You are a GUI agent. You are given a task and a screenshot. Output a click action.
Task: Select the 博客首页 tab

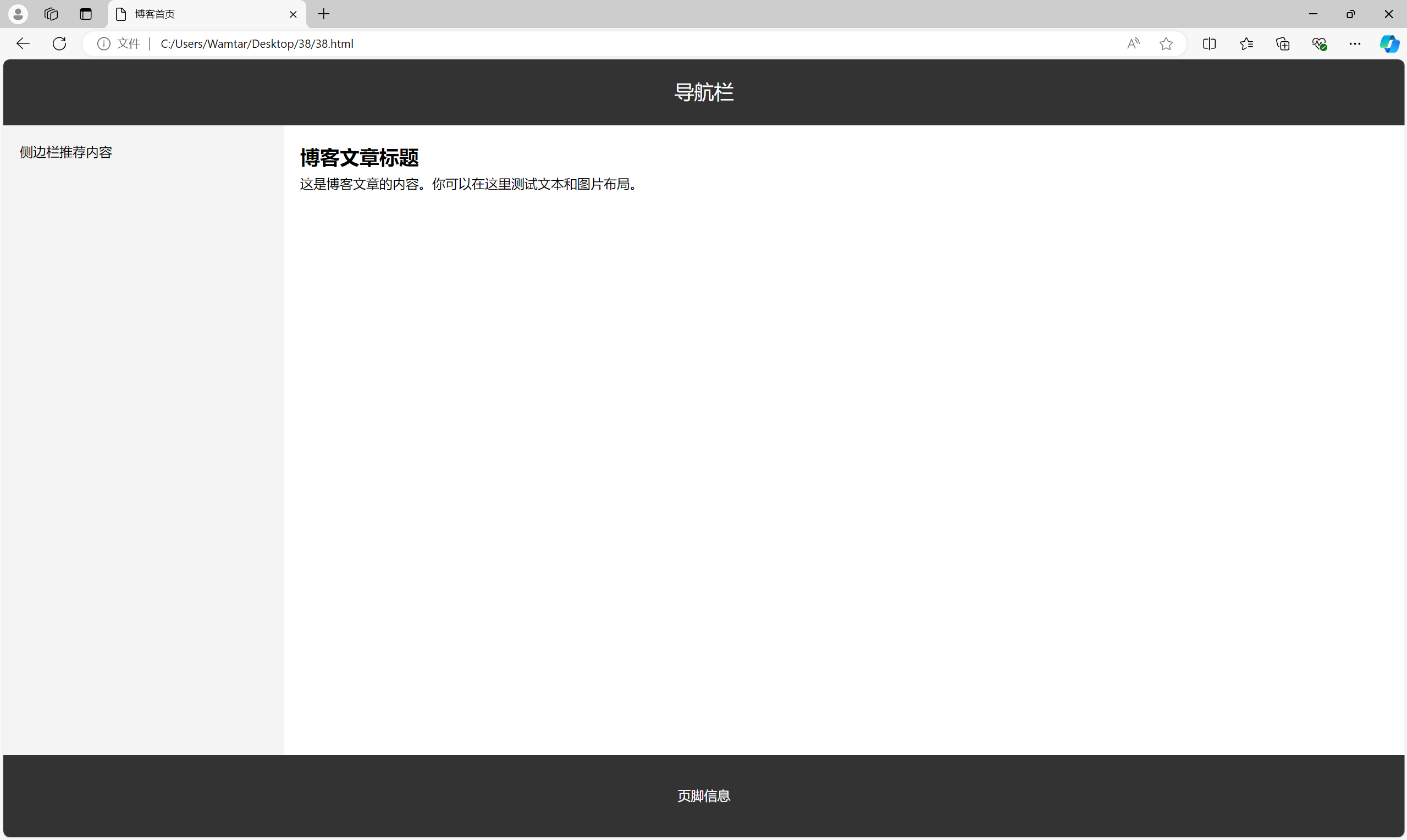[207, 14]
